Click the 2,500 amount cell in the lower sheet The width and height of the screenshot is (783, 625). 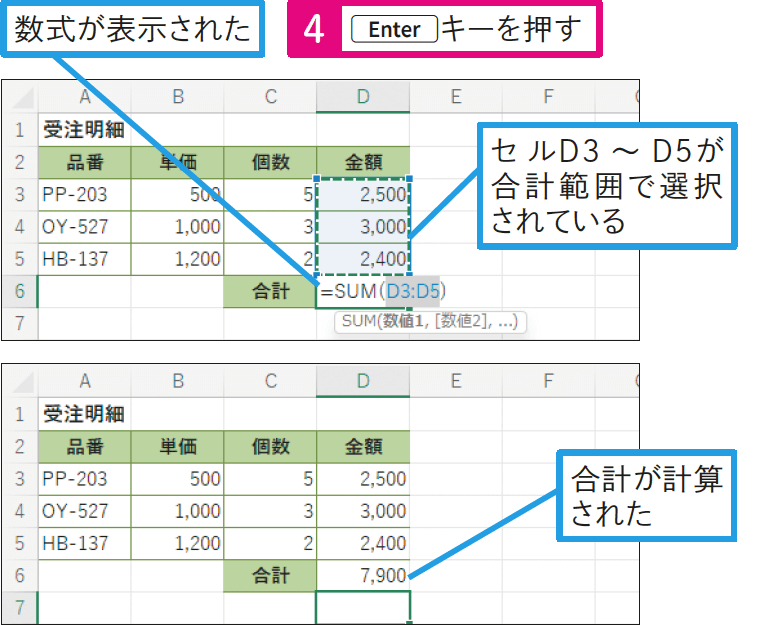click(363, 479)
